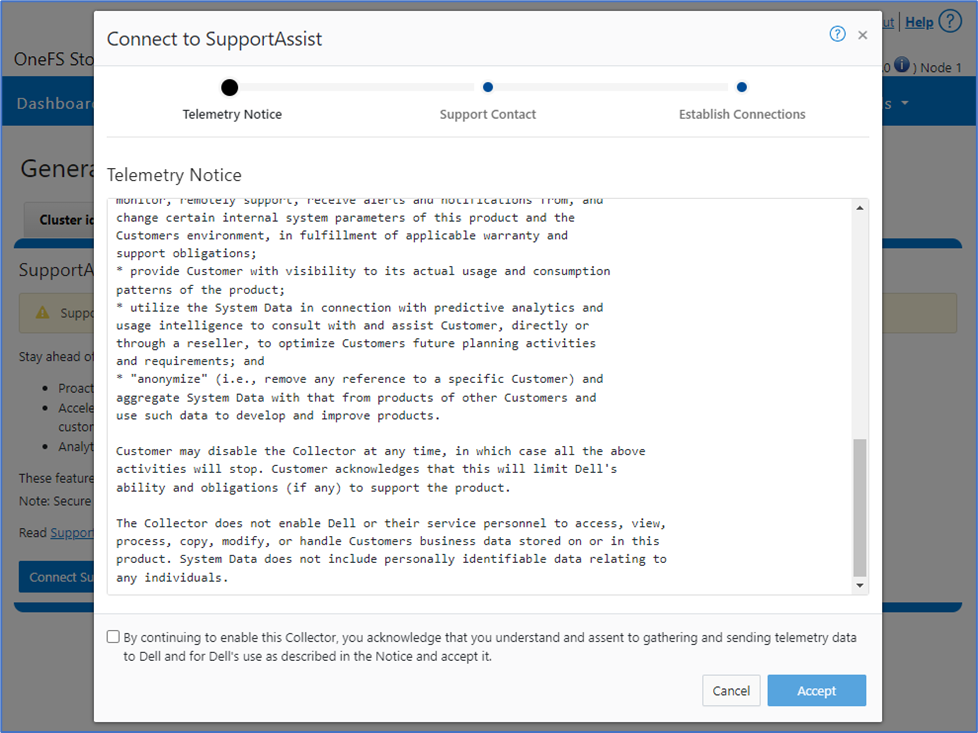Click the Telemetry Notice step circle
978x733 pixels.
230,88
